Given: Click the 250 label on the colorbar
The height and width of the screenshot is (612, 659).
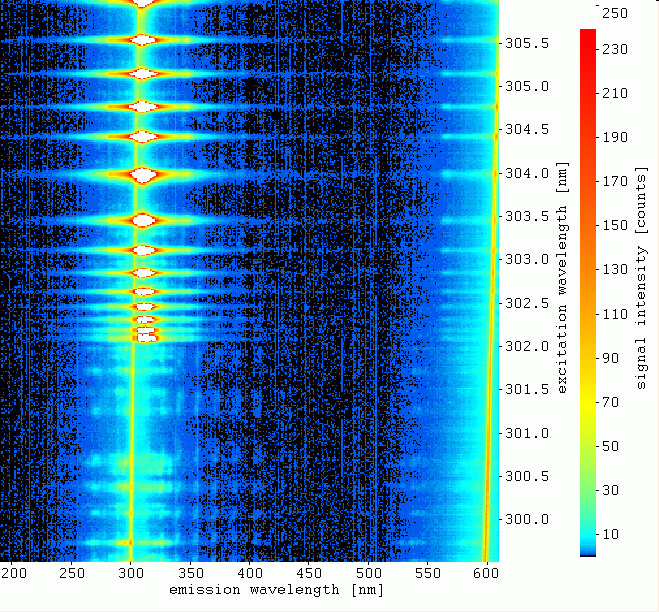Looking at the screenshot, I should click(x=613, y=13).
